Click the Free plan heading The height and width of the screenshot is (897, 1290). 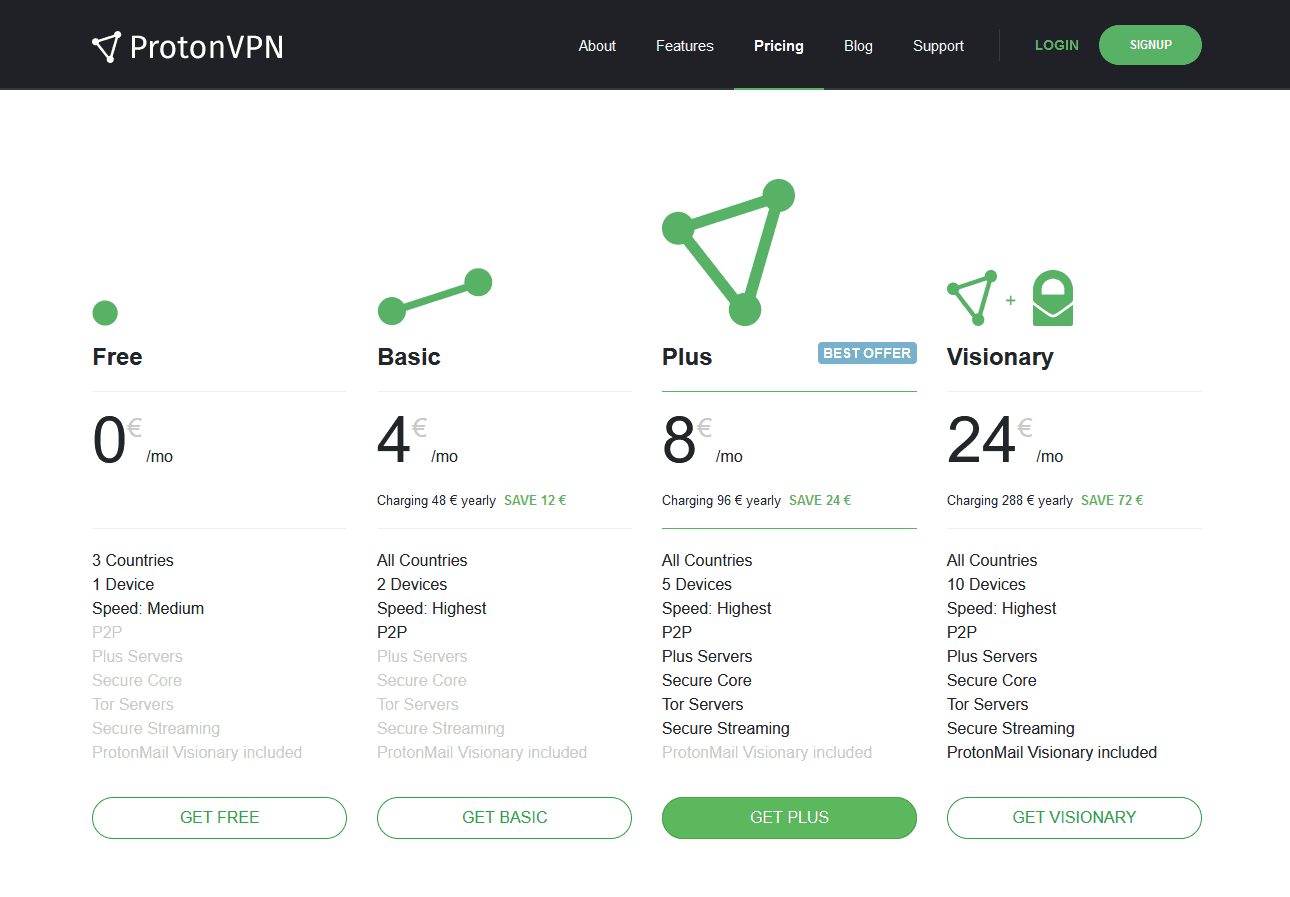pos(117,357)
